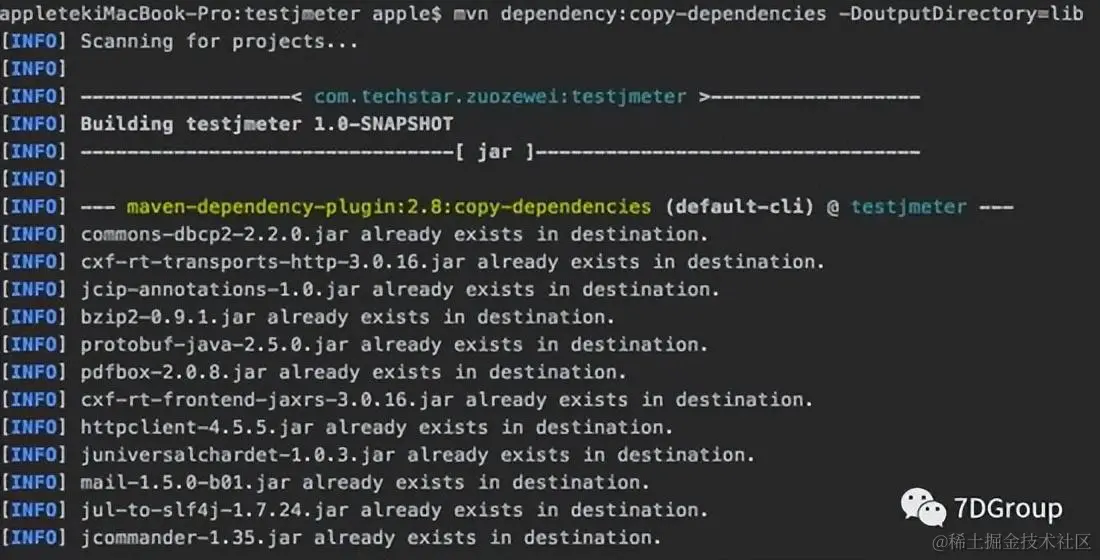Viewport: 1100px width, 560px height.
Task: Click the WeChat logo icon beside 7DGroup
Action: coord(923,507)
